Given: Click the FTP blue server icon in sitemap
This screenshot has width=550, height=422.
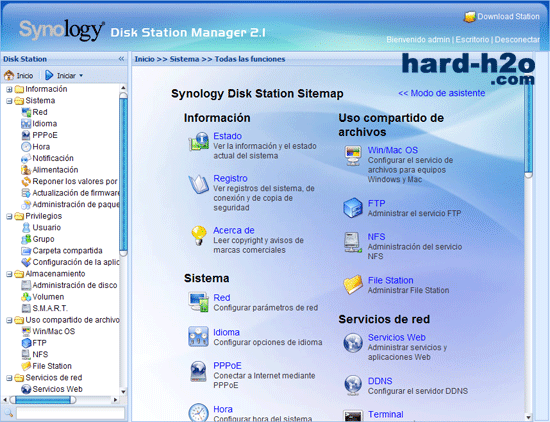Looking at the screenshot, I should (x=353, y=207).
